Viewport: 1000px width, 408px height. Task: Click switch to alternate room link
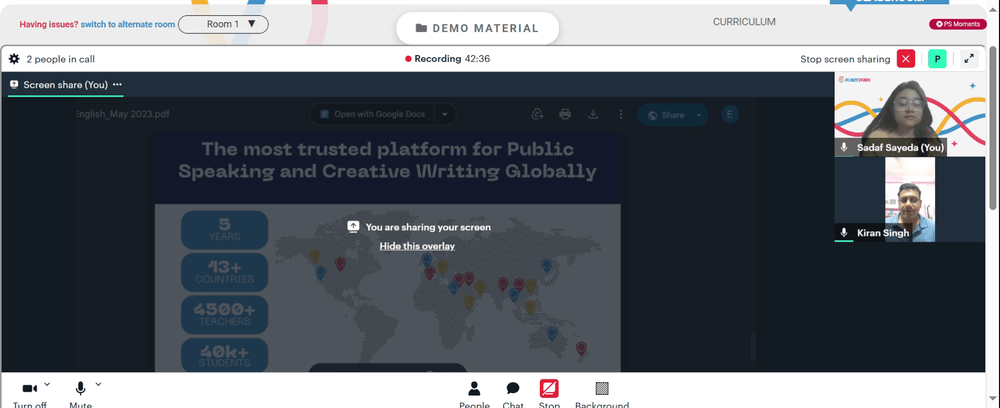(x=128, y=24)
